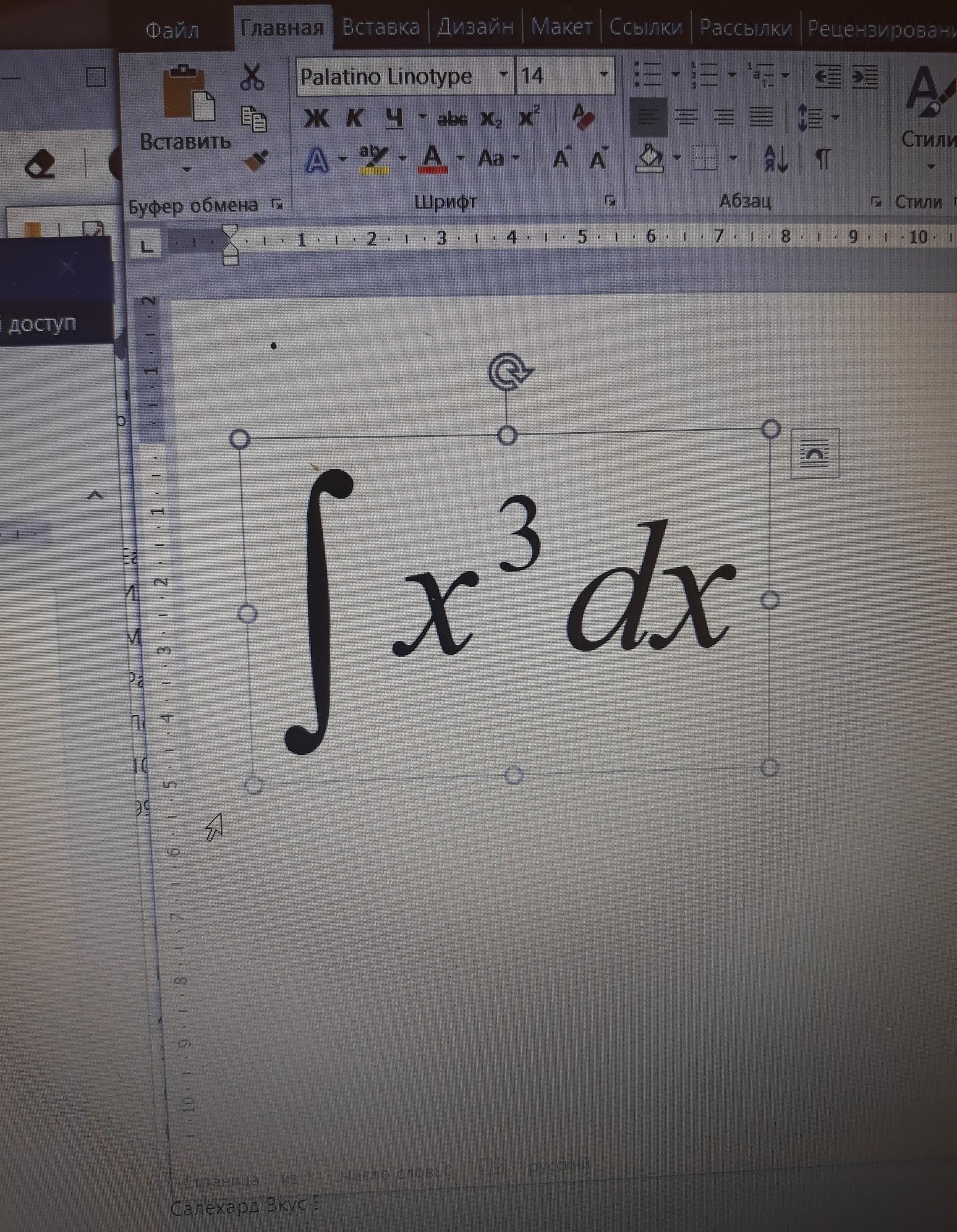Click the word count Число слов

click(x=397, y=1172)
